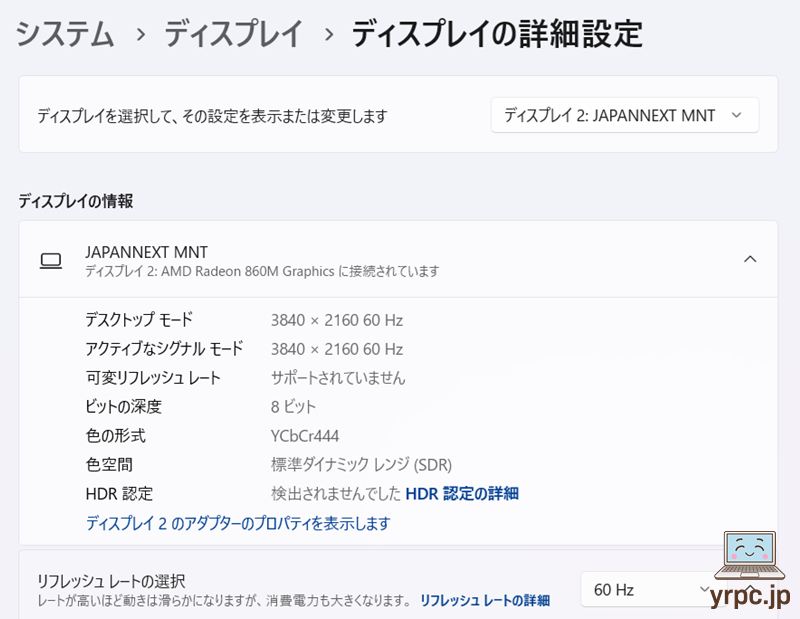The width and height of the screenshot is (800, 619).
Task: Click the breadcrumb chevron after システム
Action: click(140, 35)
